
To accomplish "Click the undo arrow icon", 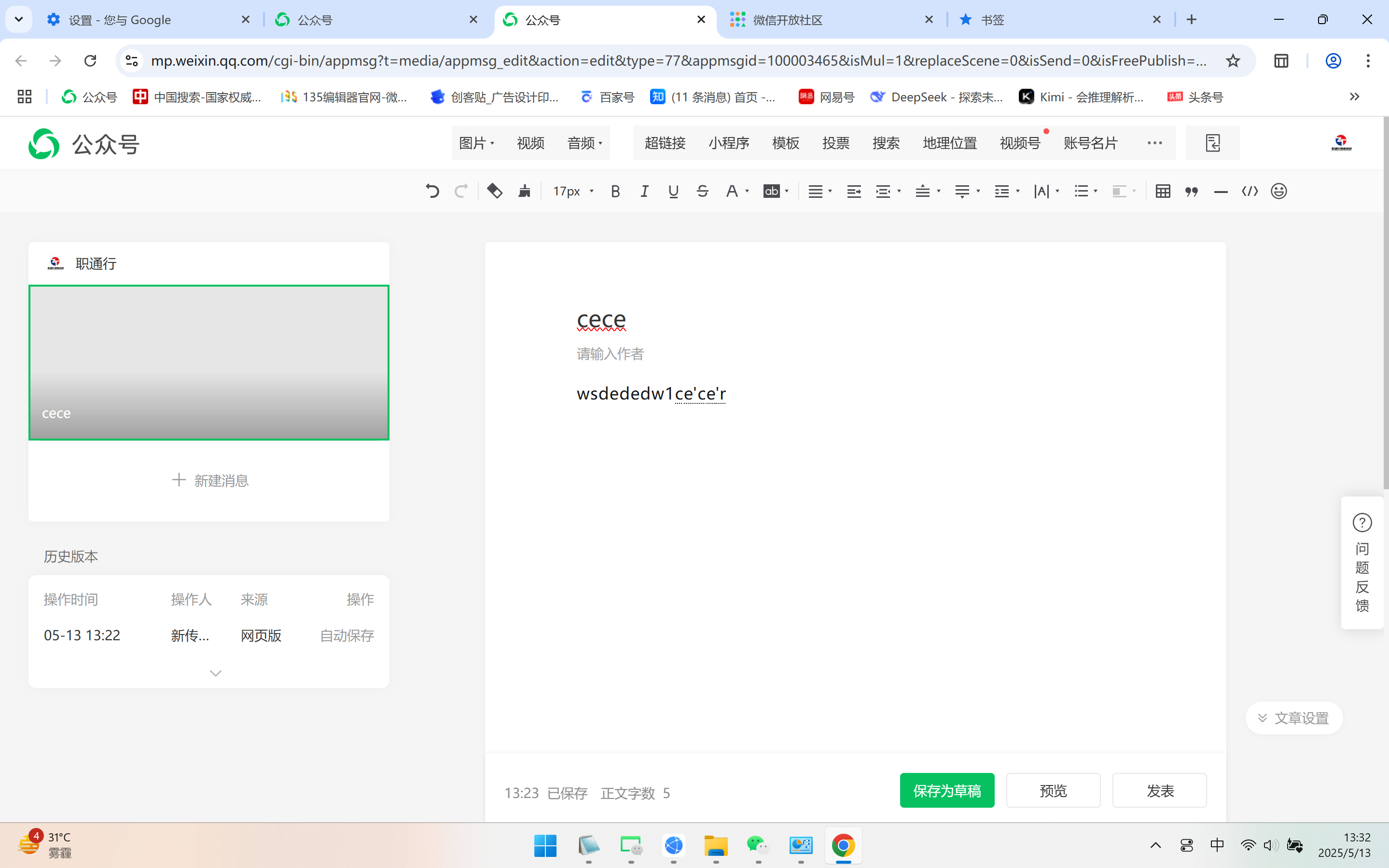I will click(432, 191).
